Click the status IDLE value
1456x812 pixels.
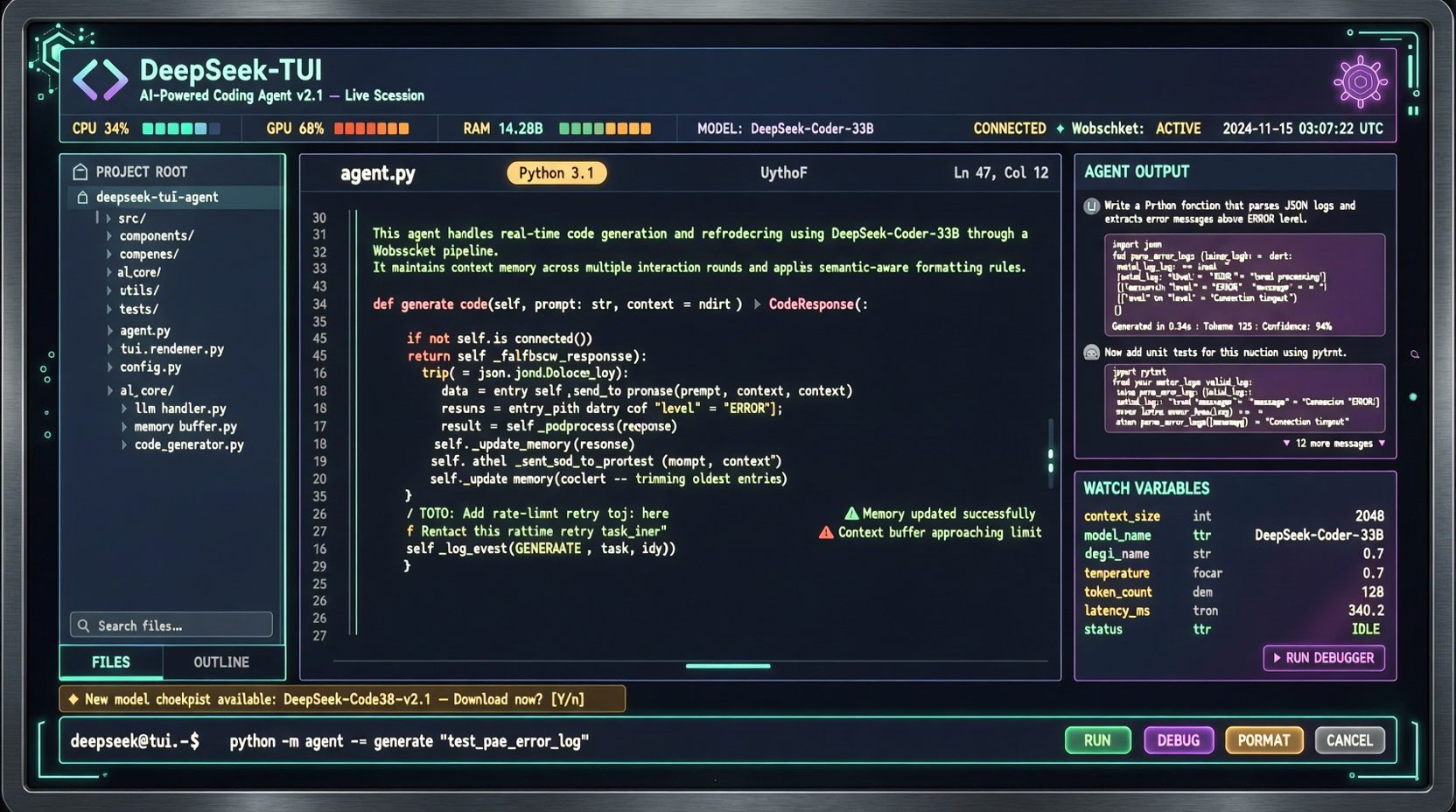pos(1366,629)
